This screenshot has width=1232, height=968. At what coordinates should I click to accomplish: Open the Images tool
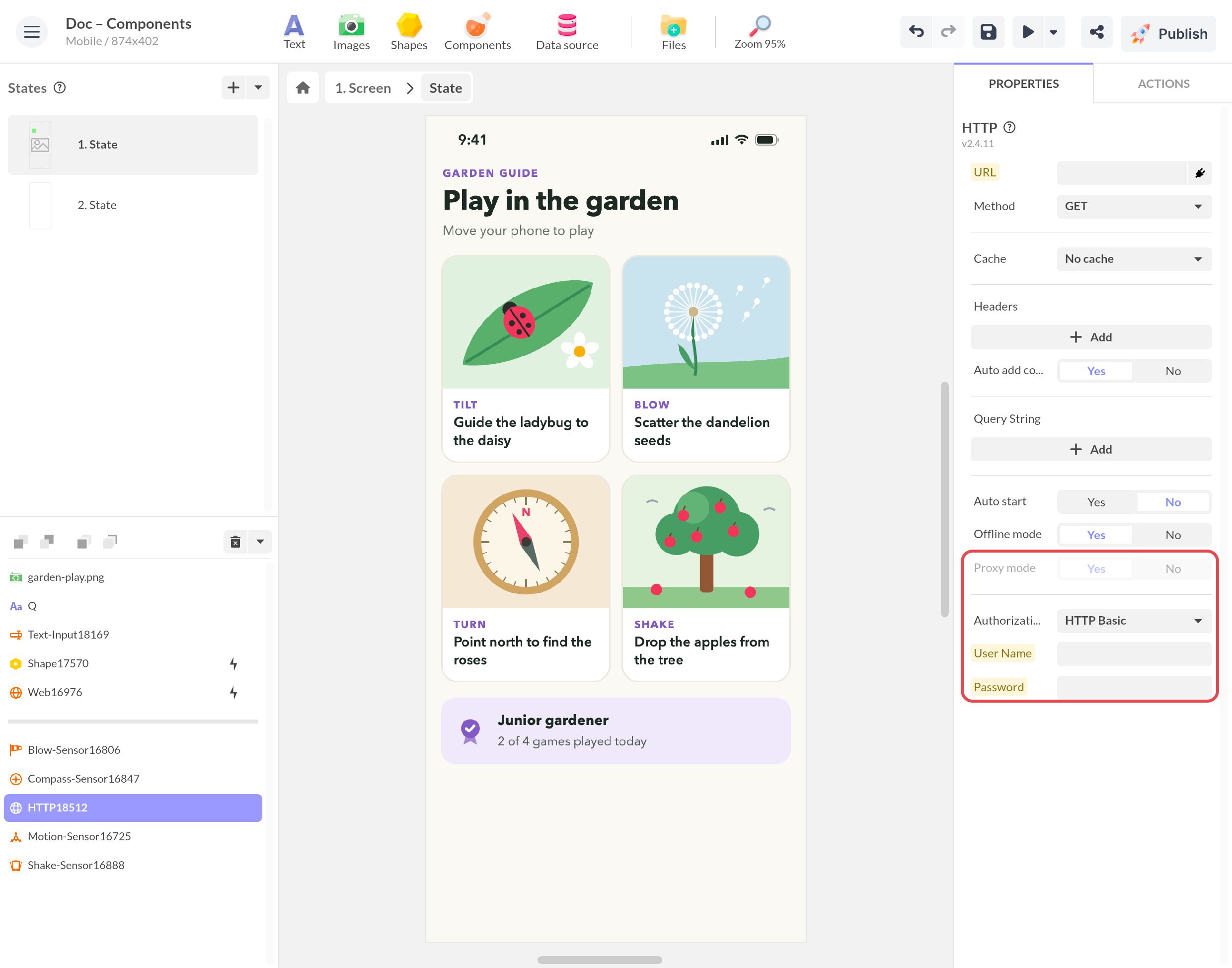(351, 32)
